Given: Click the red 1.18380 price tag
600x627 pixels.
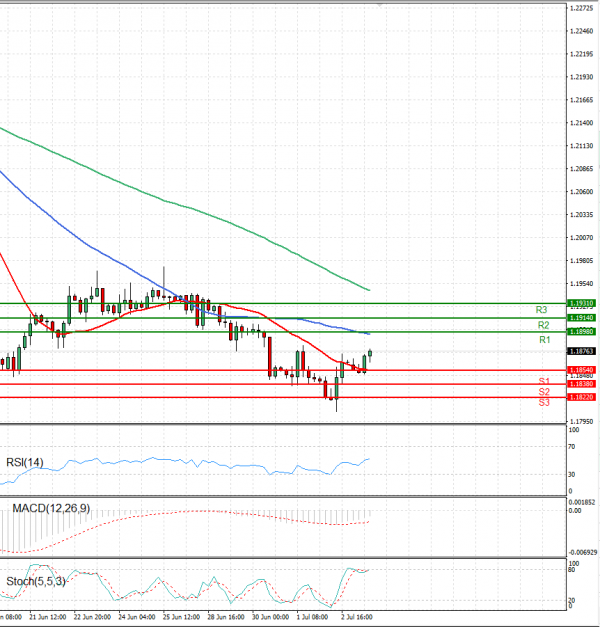Looking at the screenshot, I should (x=582, y=384).
